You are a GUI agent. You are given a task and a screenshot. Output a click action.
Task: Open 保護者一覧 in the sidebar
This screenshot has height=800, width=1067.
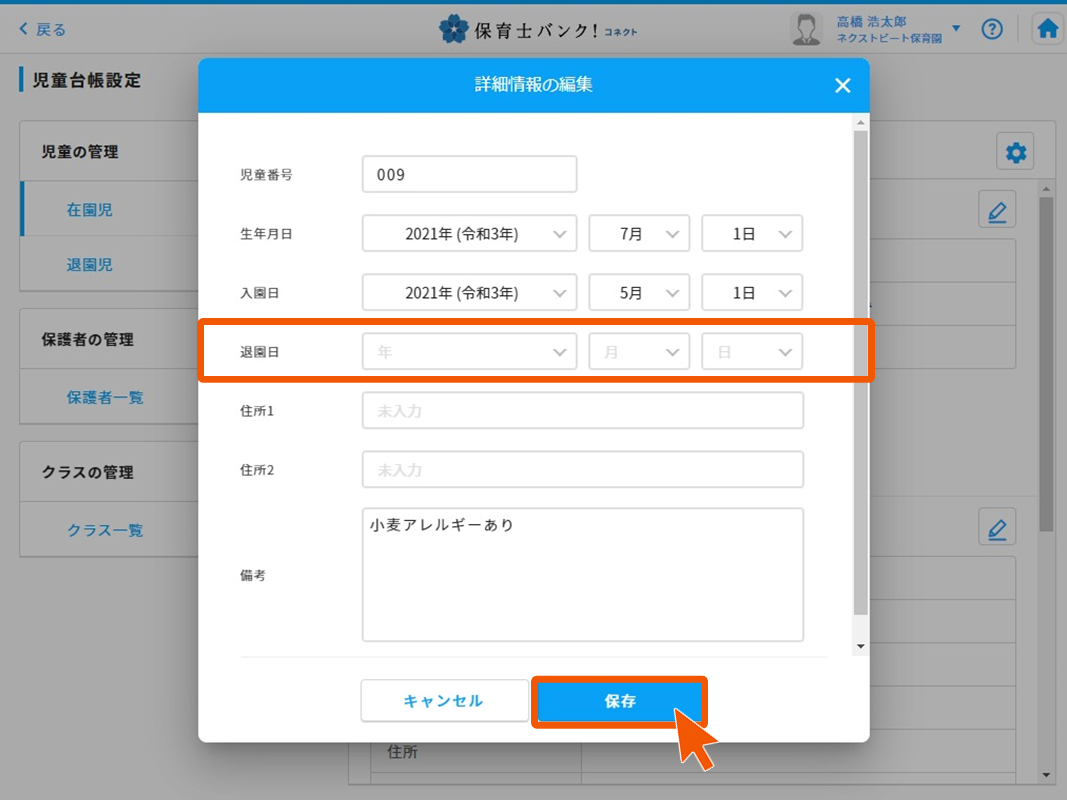(105, 397)
